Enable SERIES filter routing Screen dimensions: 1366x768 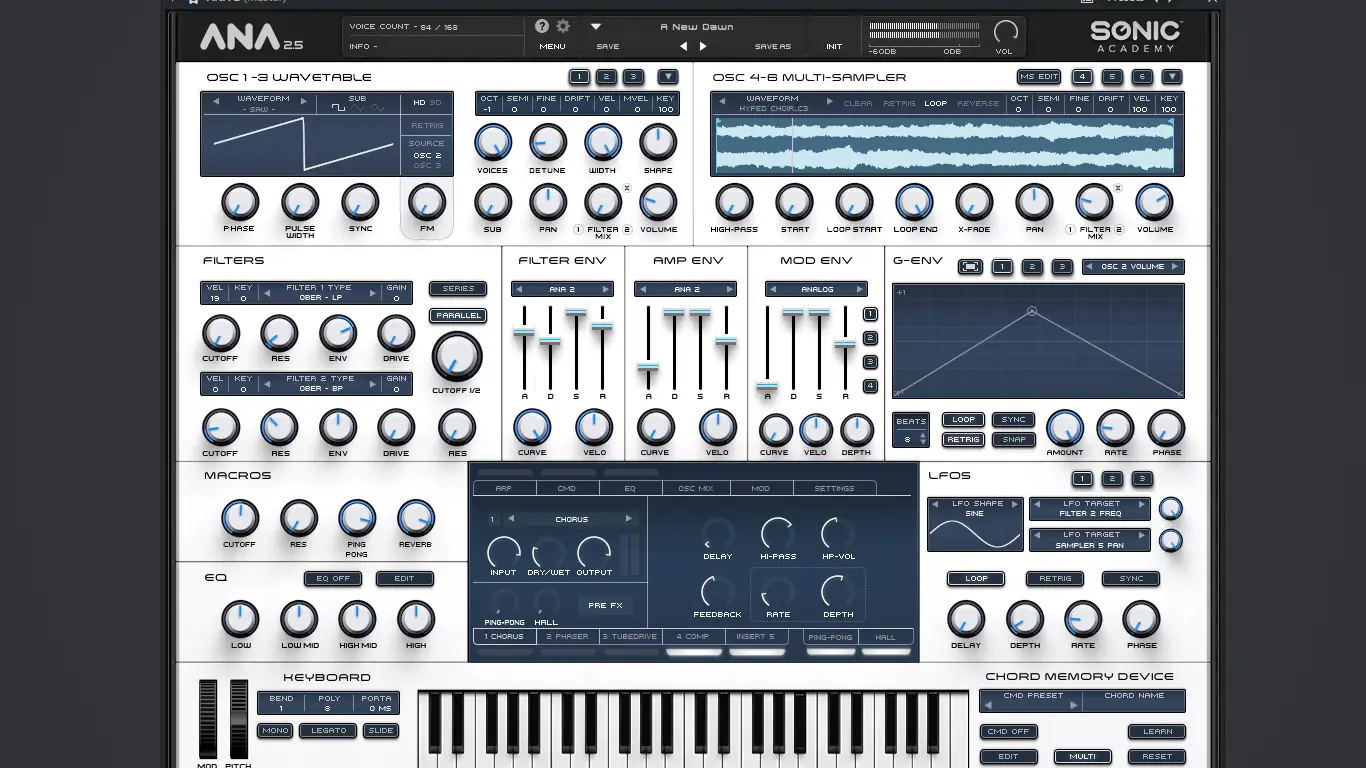pyautogui.click(x=457, y=288)
